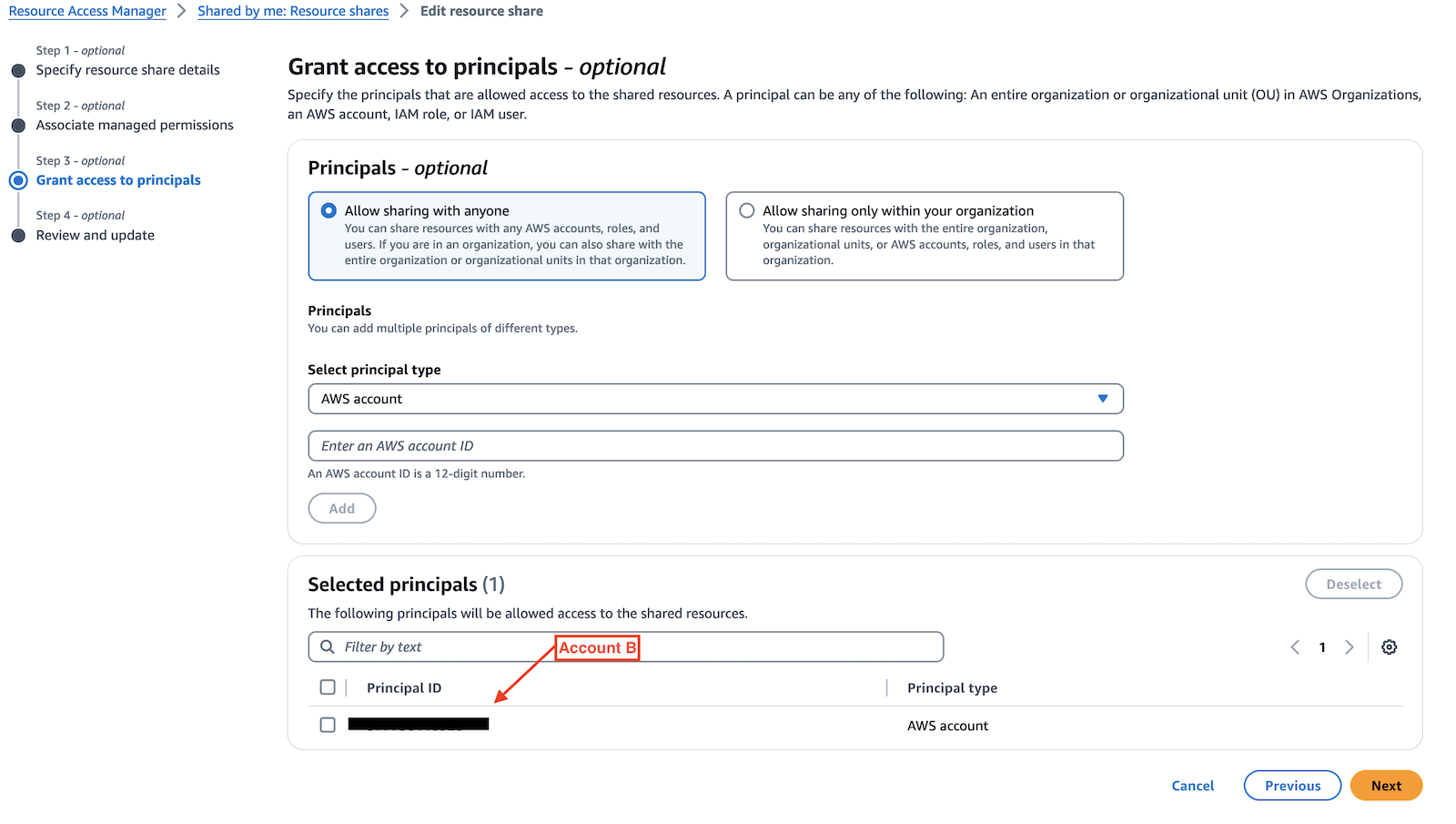This screenshot has height=824, width=1456.
Task: Click Step 2 wizard step bullet
Action: [x=18, y=126]
